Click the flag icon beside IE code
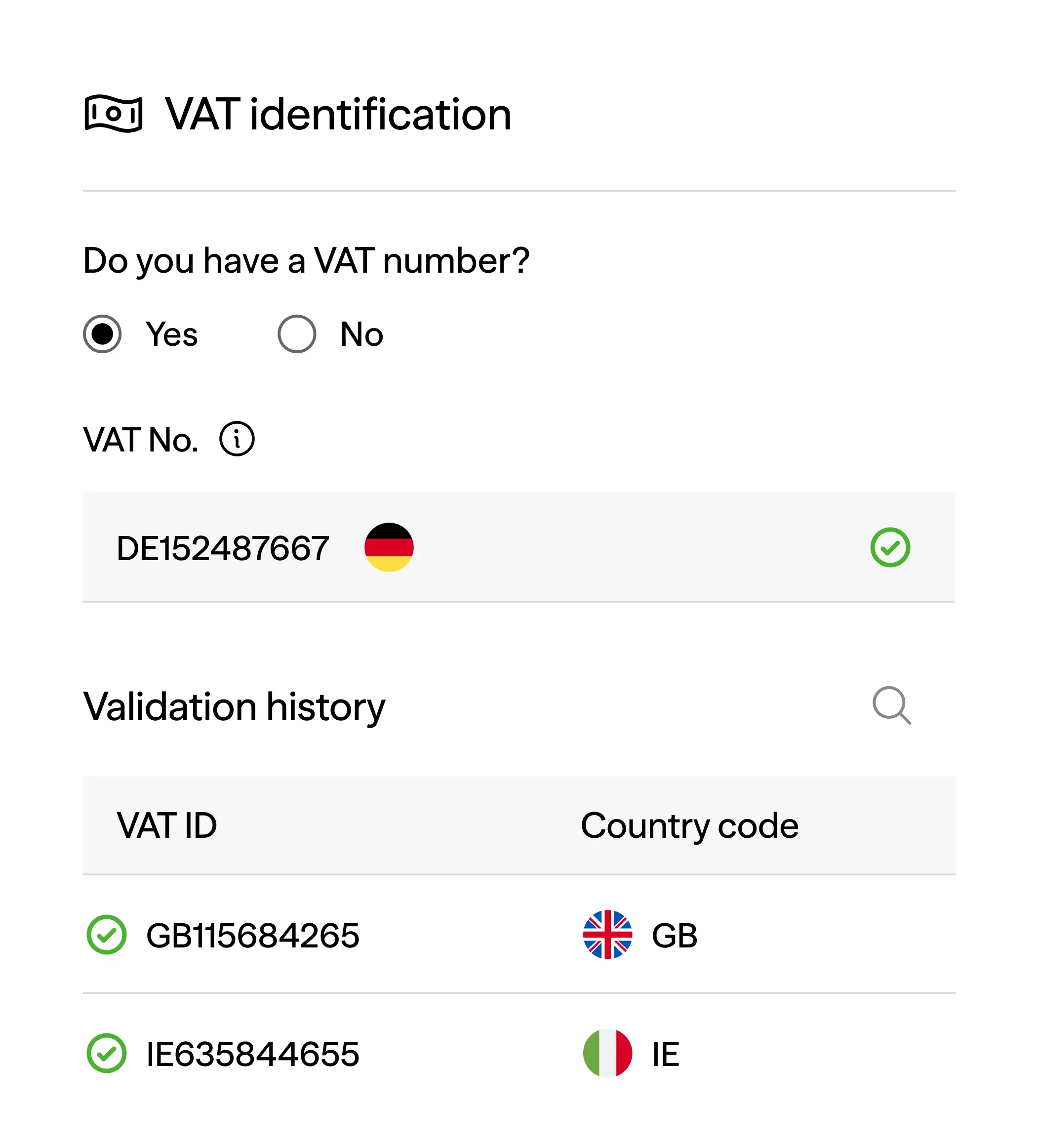 [607, 1053]
